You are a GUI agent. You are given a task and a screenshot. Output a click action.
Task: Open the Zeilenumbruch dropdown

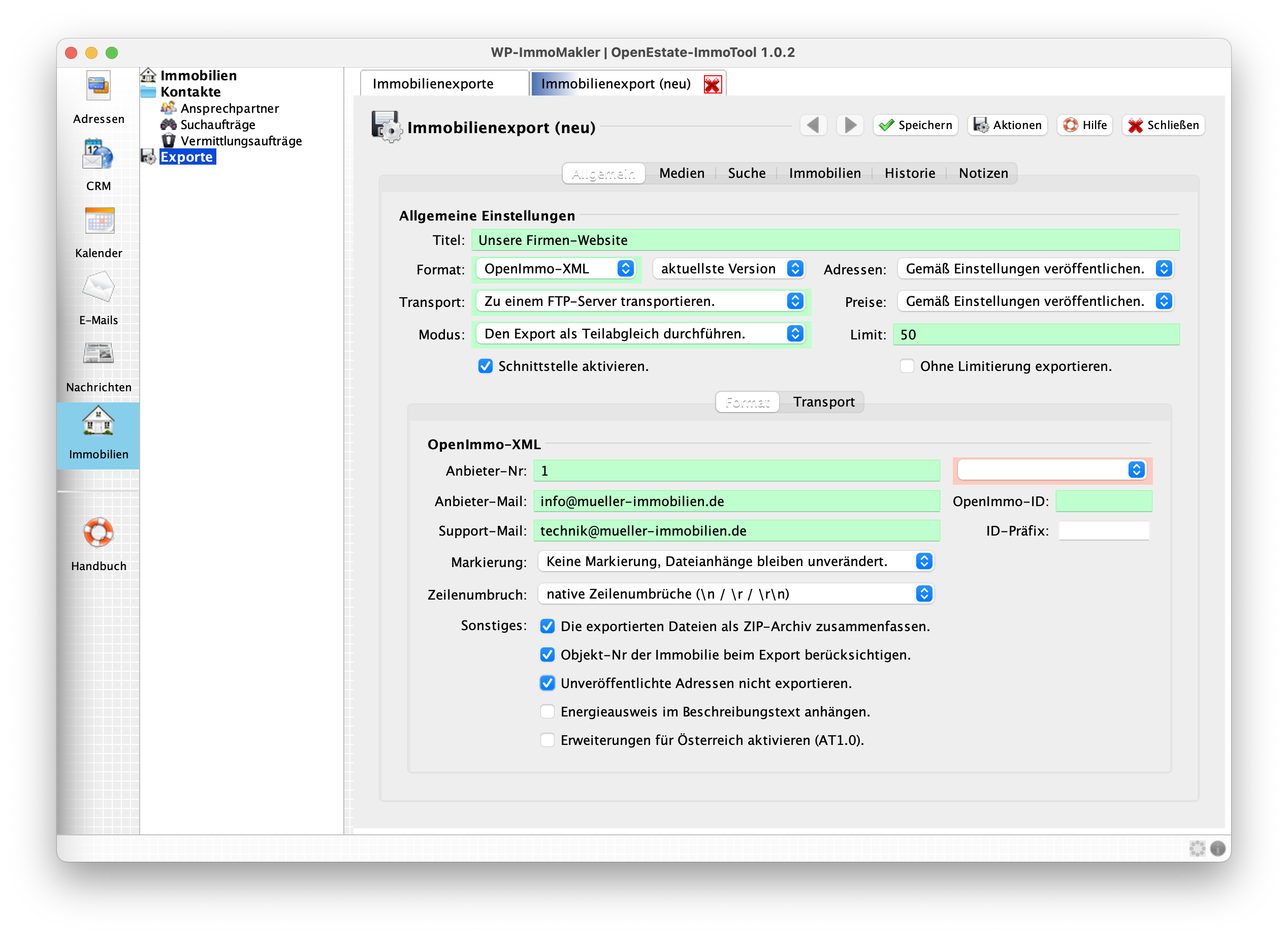[x=735, y=594]
